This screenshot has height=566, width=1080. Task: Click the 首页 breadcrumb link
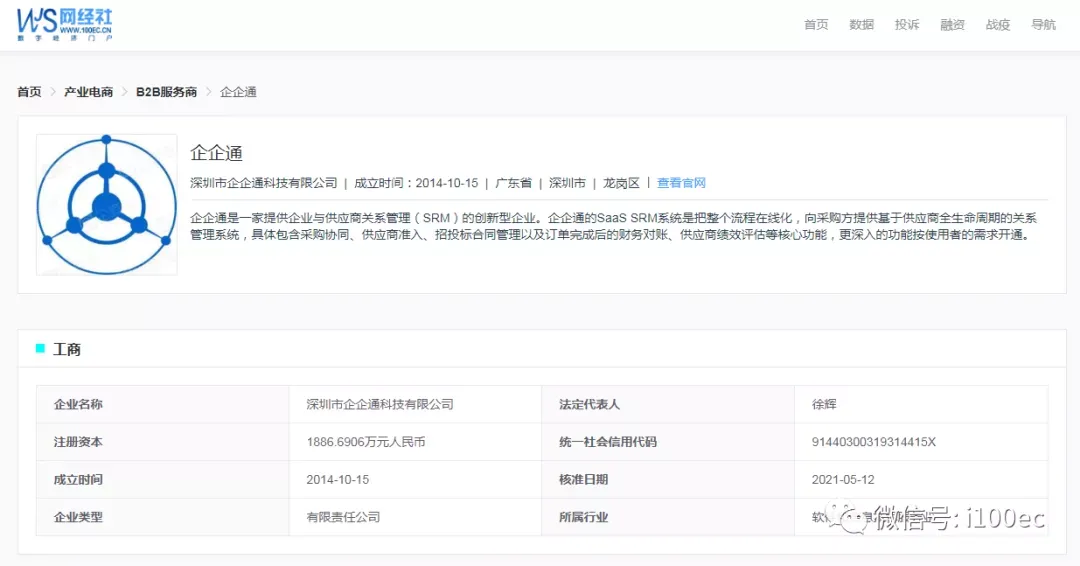click(30, 92)
